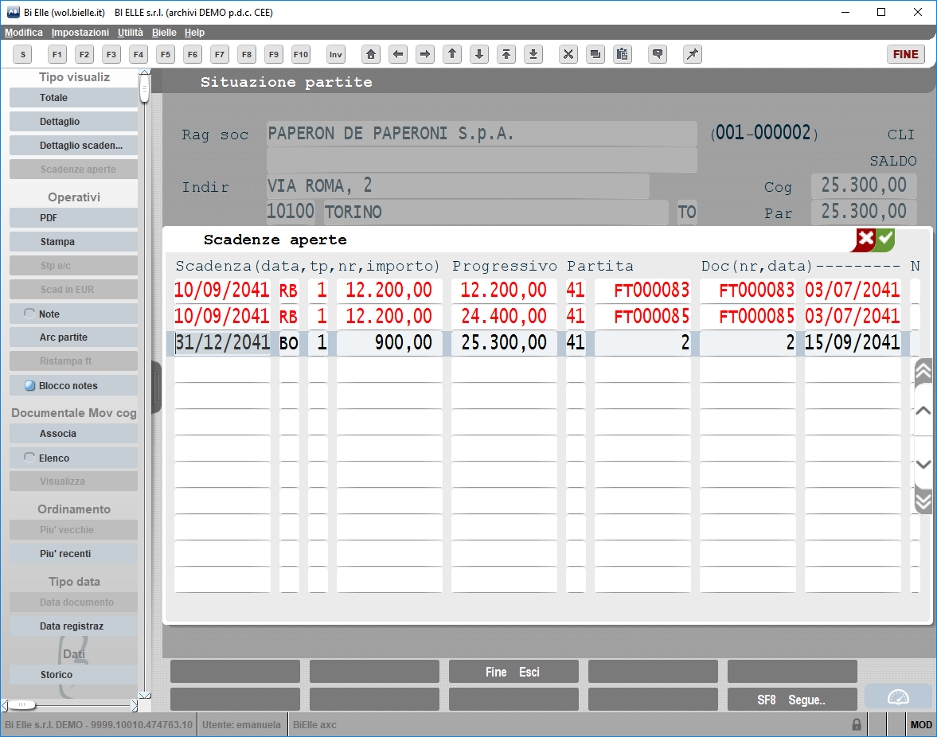Viewport: 937px width, 737px height.
Task: Click the Fine Esci button
Action: pos(513,672)
